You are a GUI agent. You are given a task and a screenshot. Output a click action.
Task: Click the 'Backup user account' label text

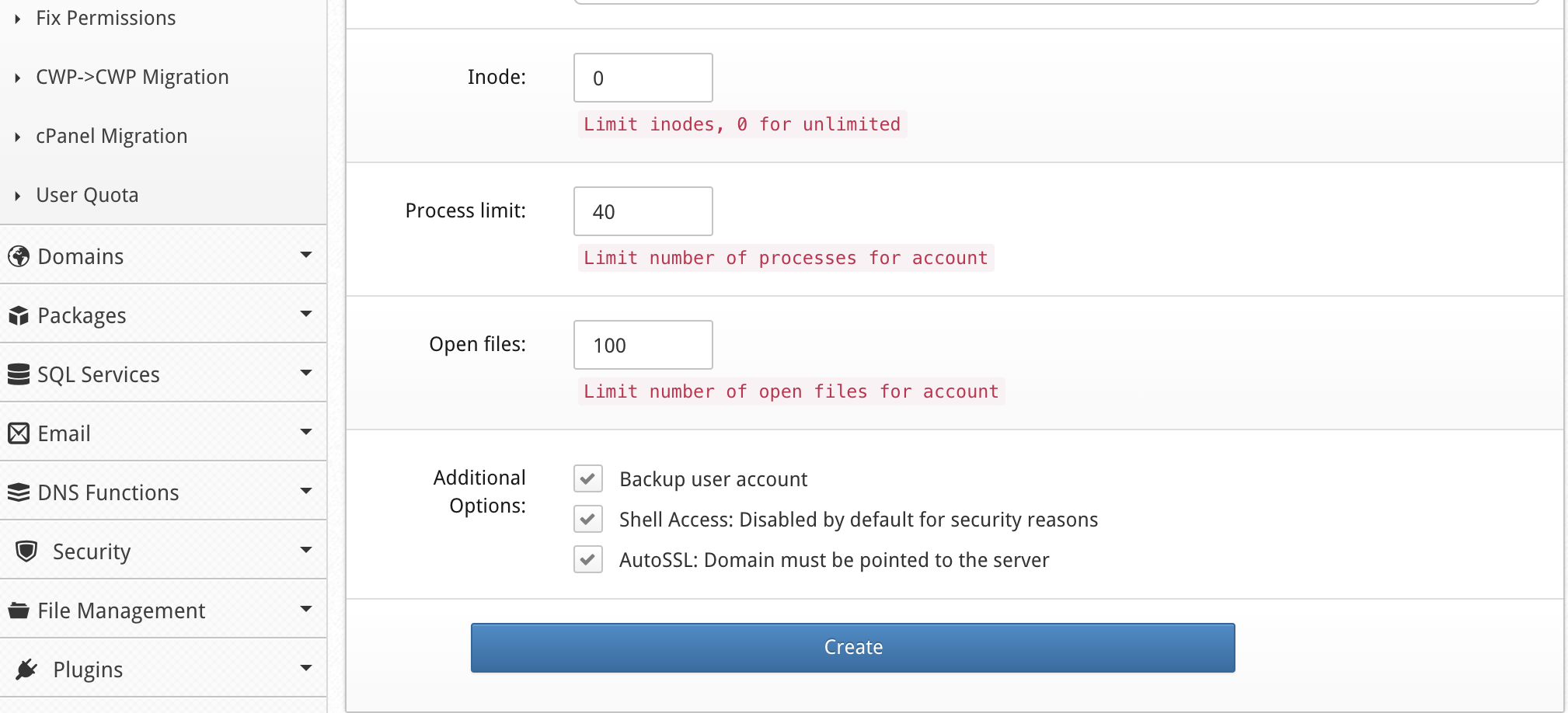[713, 480]
